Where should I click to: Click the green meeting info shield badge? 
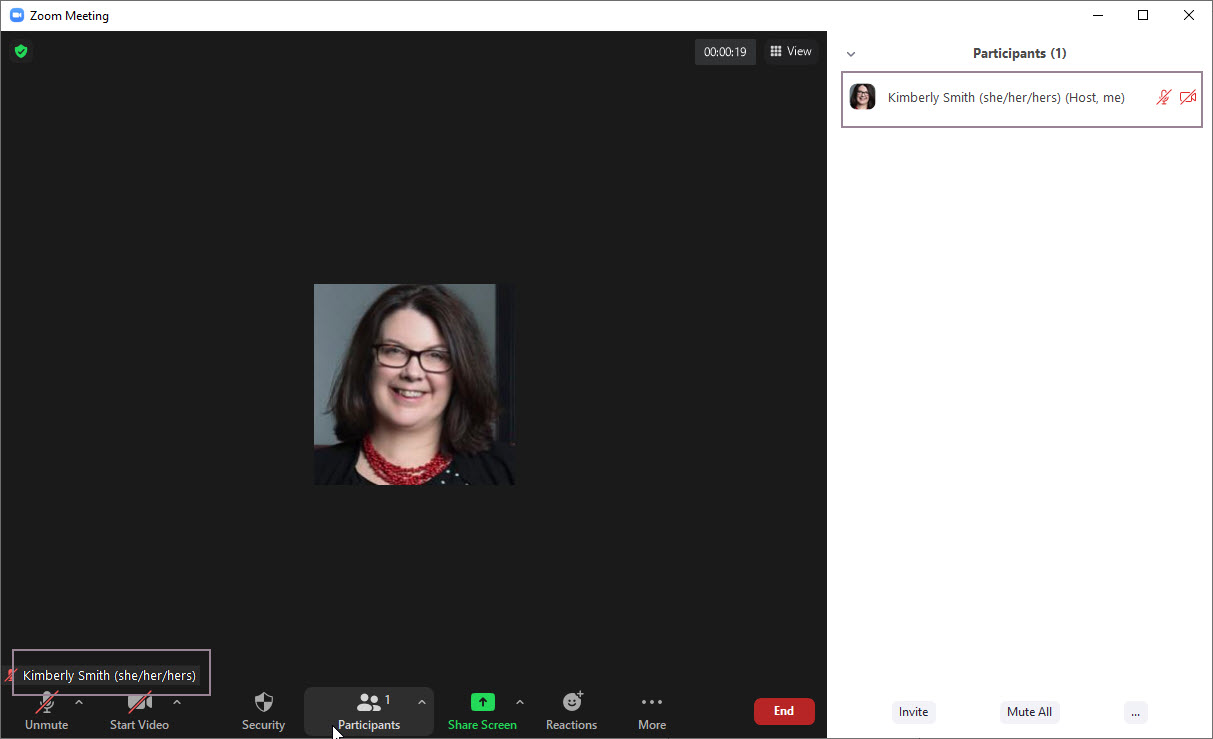click(x=21, y=51)
